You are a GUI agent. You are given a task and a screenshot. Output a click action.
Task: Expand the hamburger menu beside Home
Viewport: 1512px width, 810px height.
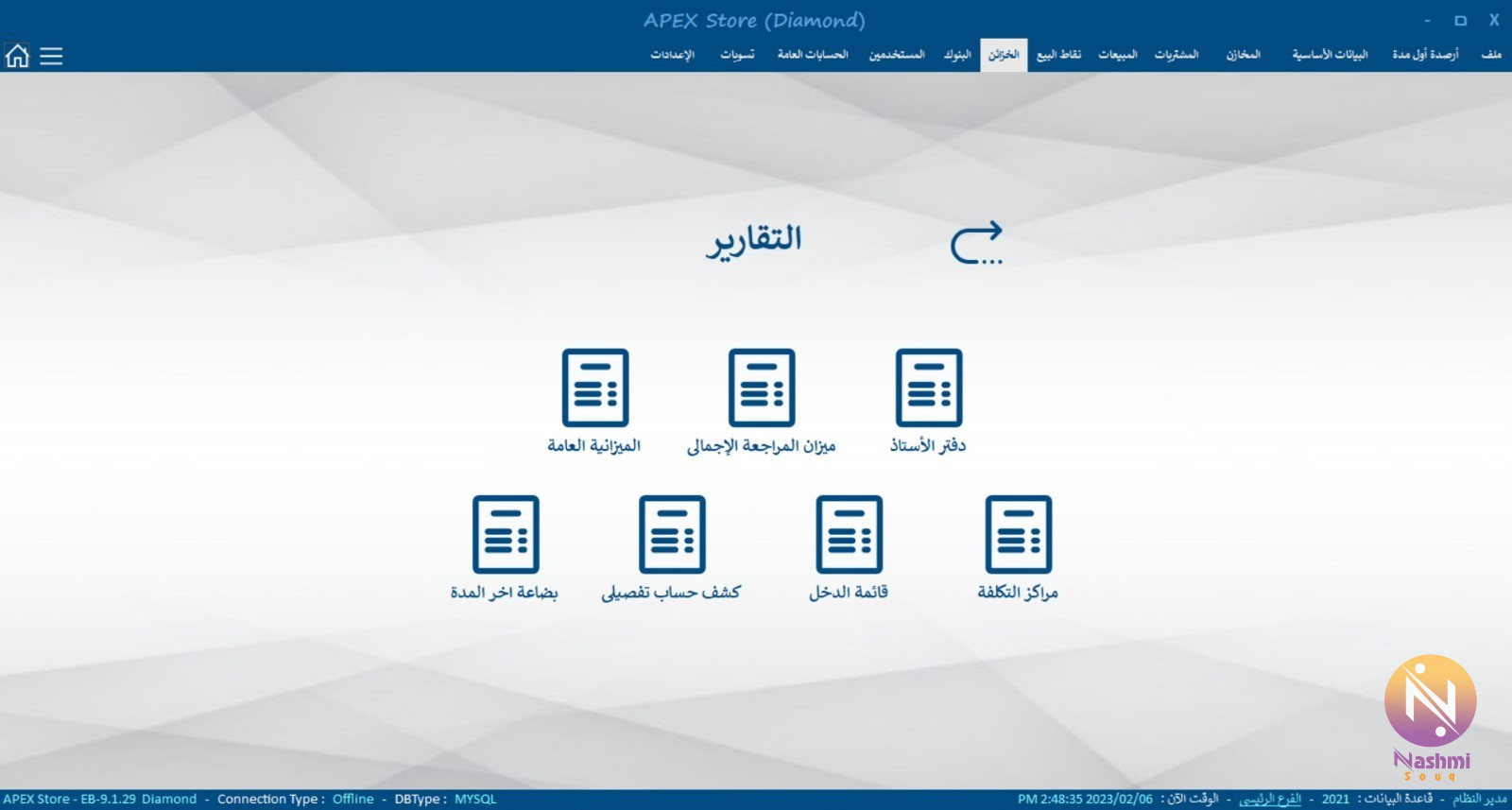(x=51, y=56)
